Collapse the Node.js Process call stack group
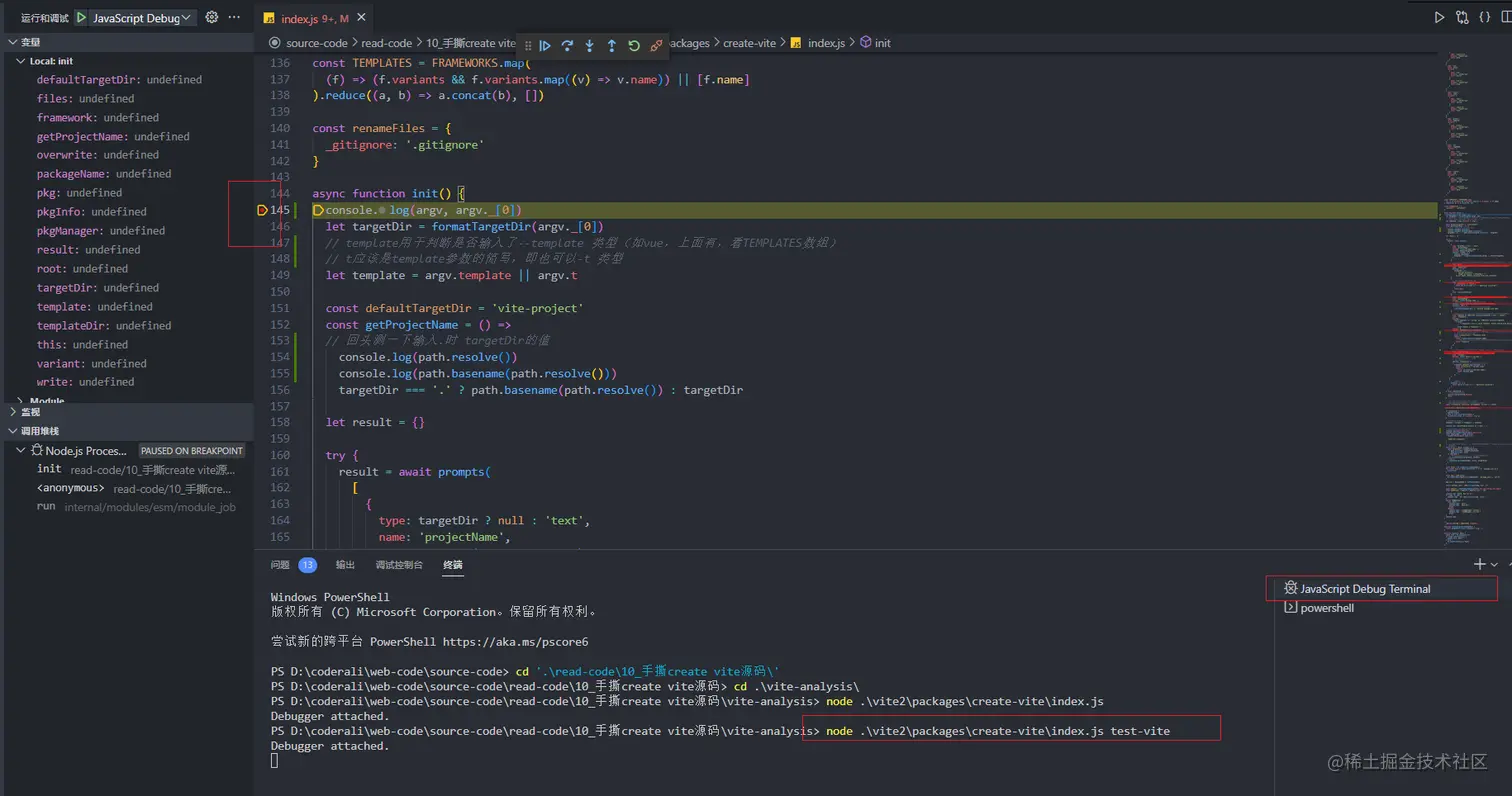1512x796 pixels. (x=21, y=451)
